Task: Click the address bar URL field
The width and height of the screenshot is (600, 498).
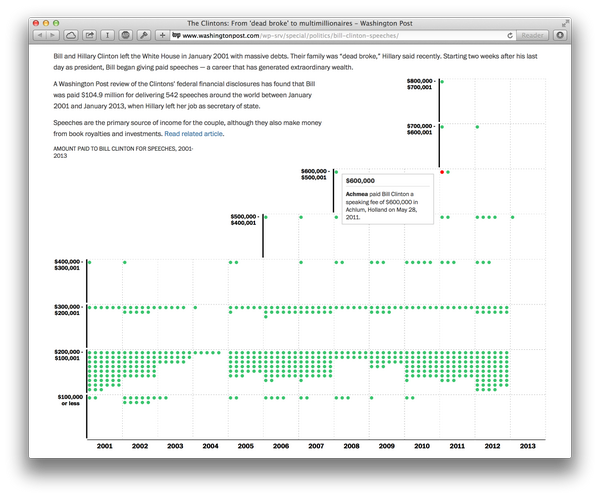Action: [343, 36]
